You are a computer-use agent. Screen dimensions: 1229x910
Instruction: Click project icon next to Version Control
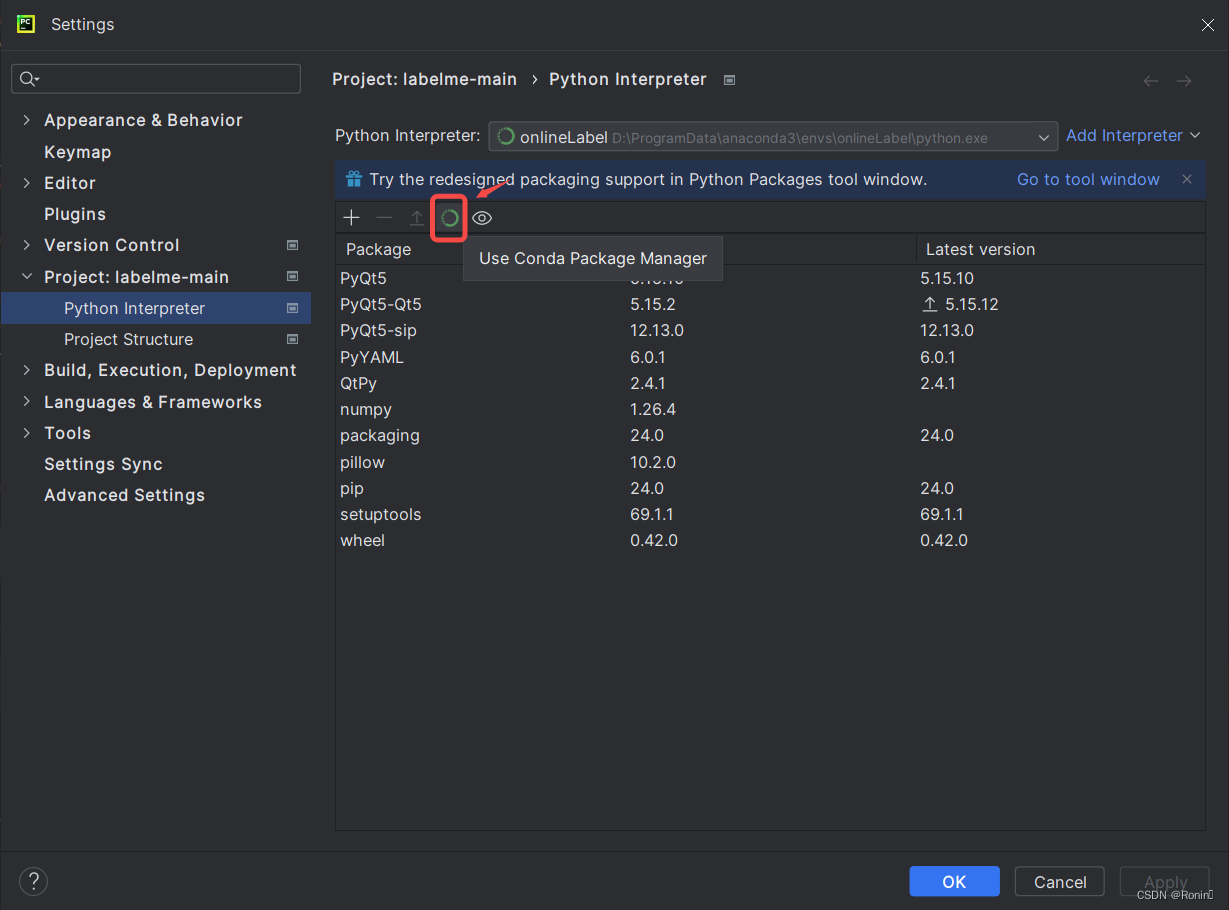[x=293, y=245]
